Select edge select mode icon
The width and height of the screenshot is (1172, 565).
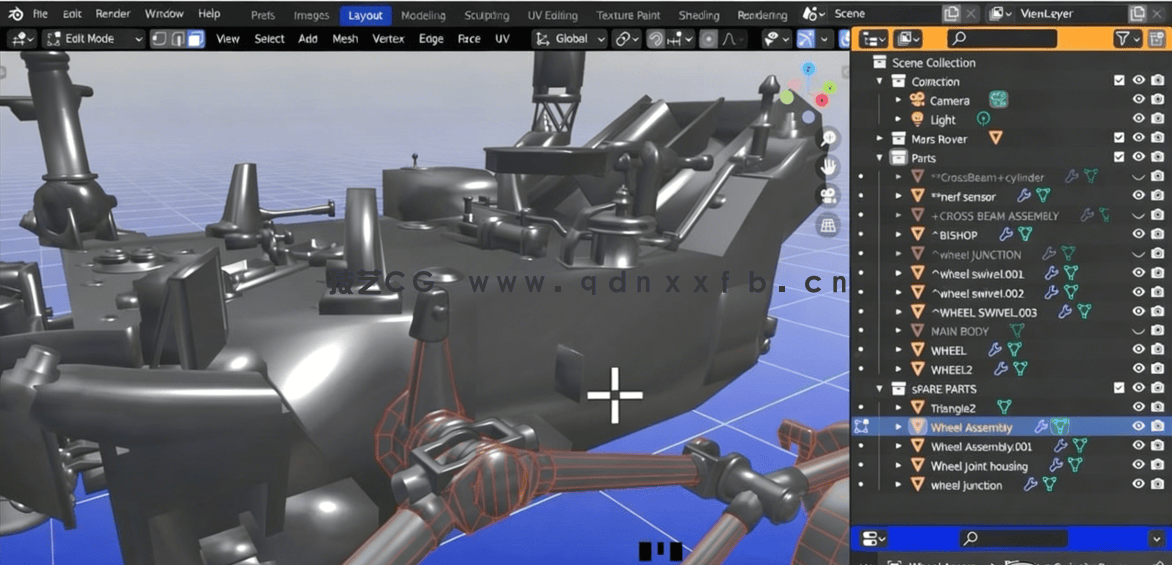177,39
